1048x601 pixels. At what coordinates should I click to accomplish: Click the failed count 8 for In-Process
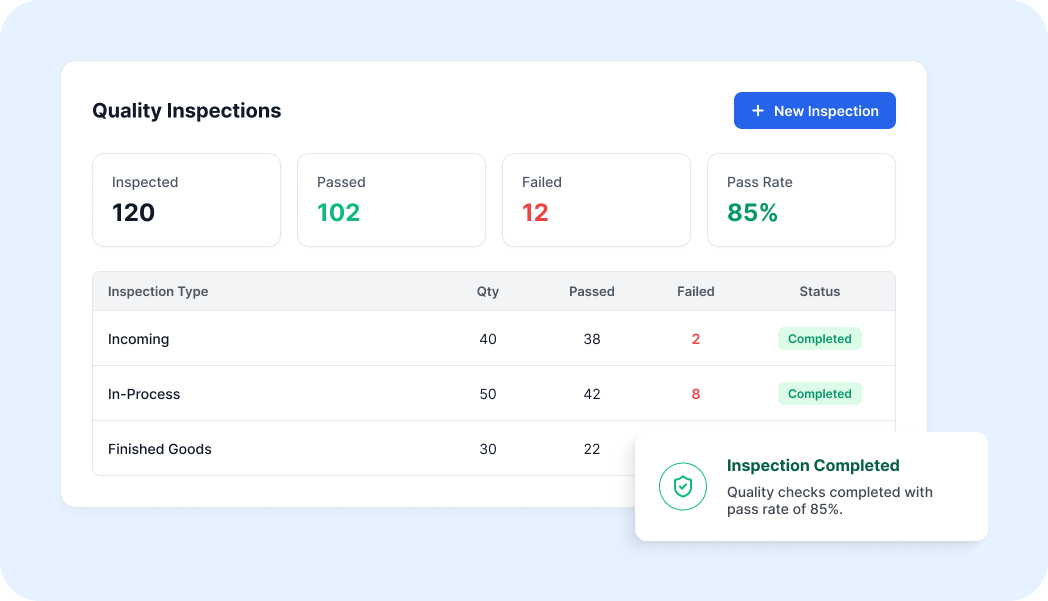[696, 394]
